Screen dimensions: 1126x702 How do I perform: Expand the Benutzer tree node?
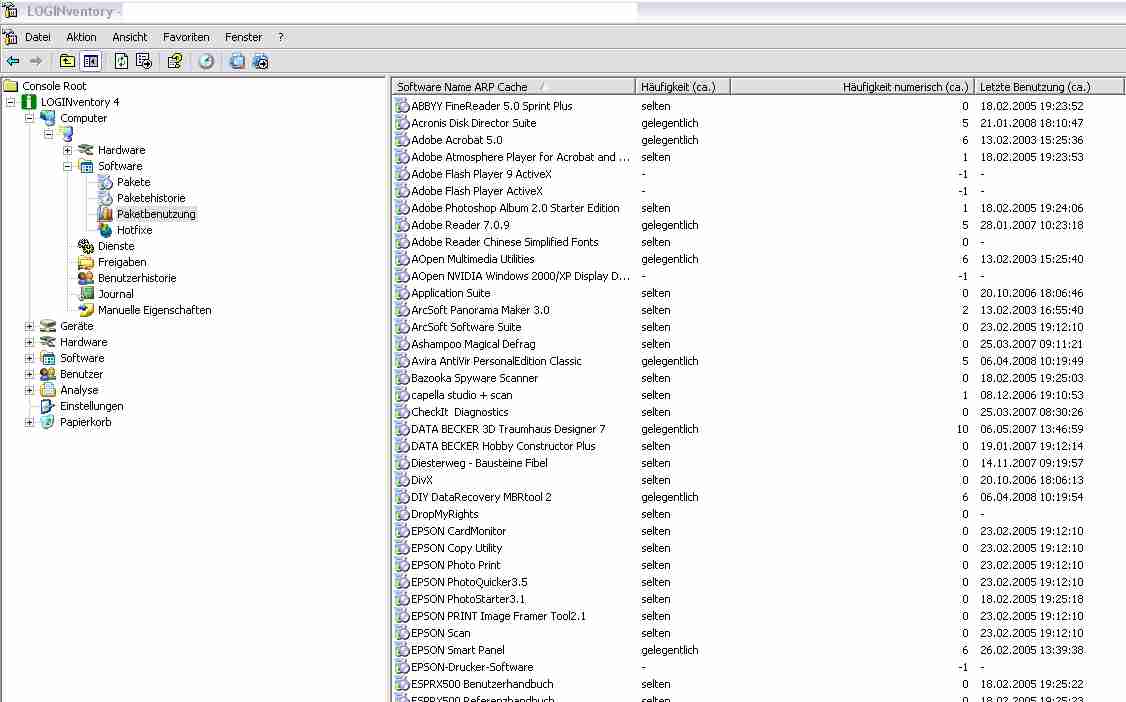coord(29,374)
